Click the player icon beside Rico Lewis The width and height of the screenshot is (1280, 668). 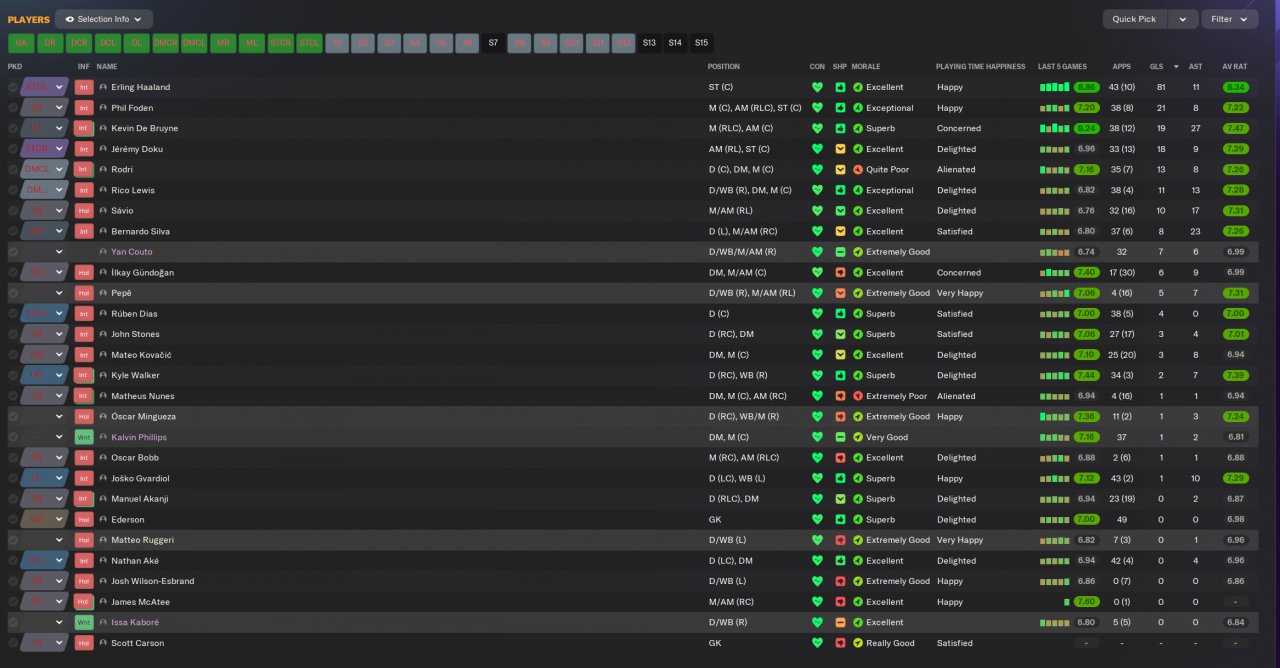103,190
